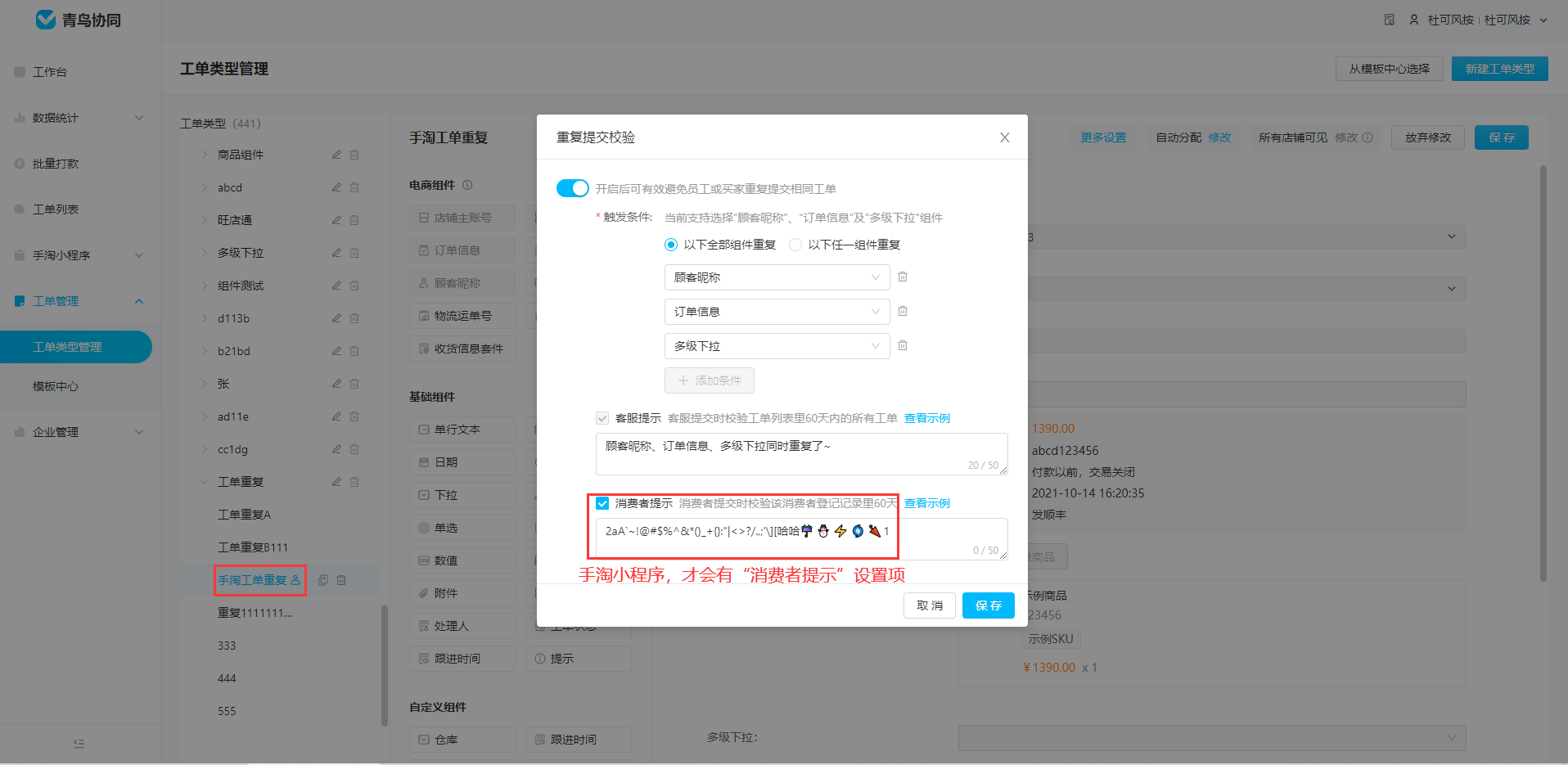Open 查看示例 link for 客服提示
1568x765 pixels.
tap(927, 418)
